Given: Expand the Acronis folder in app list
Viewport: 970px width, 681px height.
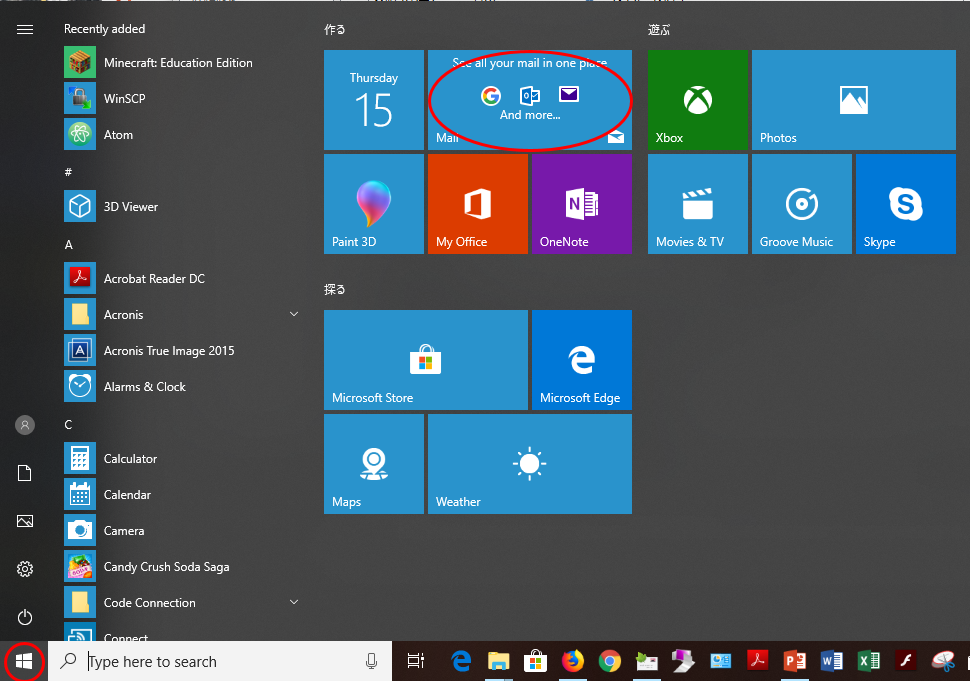Looking at the screenshot, I should point(294,314).
